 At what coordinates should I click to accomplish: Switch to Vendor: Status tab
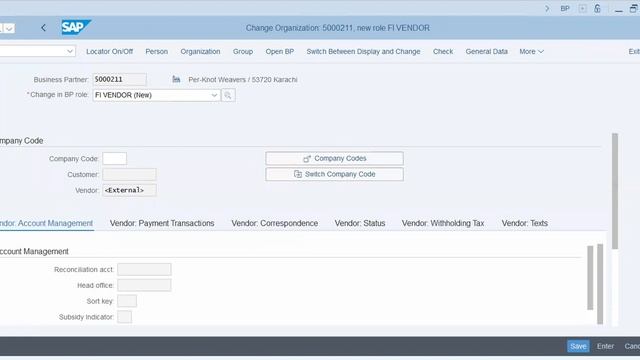pos(360,223)
